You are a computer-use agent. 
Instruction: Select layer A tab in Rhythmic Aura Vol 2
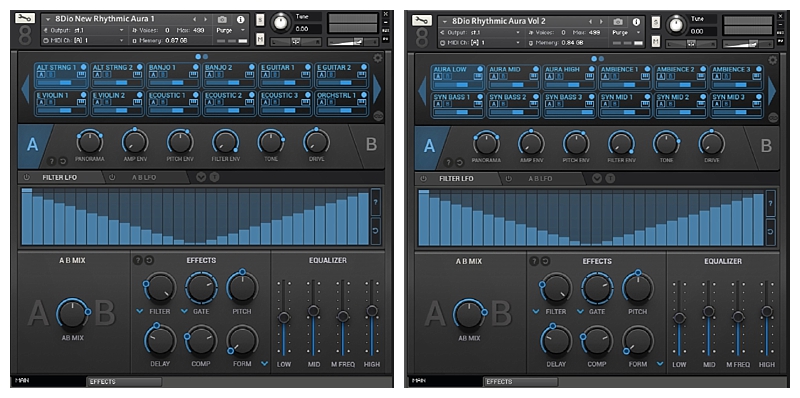point(430,147)
